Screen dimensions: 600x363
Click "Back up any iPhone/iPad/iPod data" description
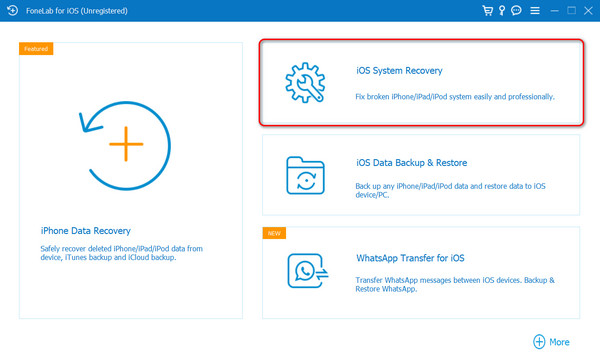click(450, 190)
